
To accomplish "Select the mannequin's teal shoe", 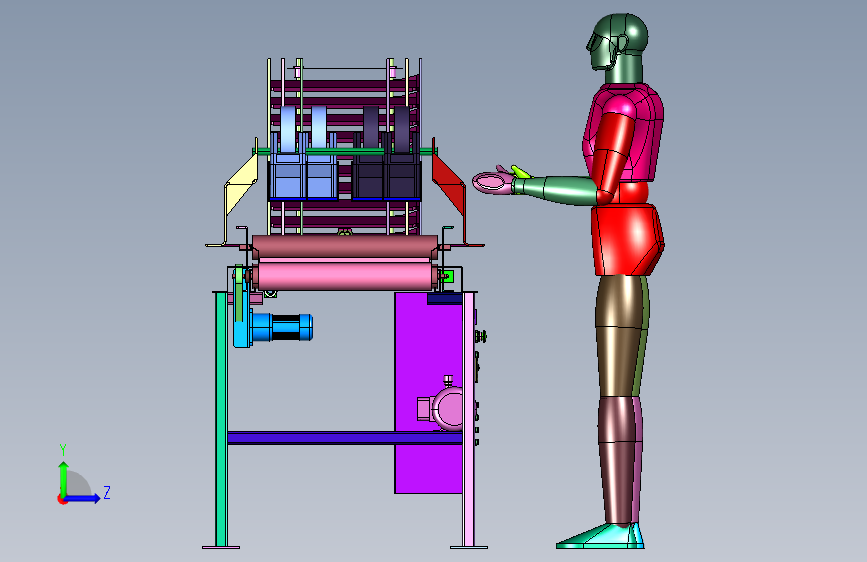I will [x=602, y=537].
